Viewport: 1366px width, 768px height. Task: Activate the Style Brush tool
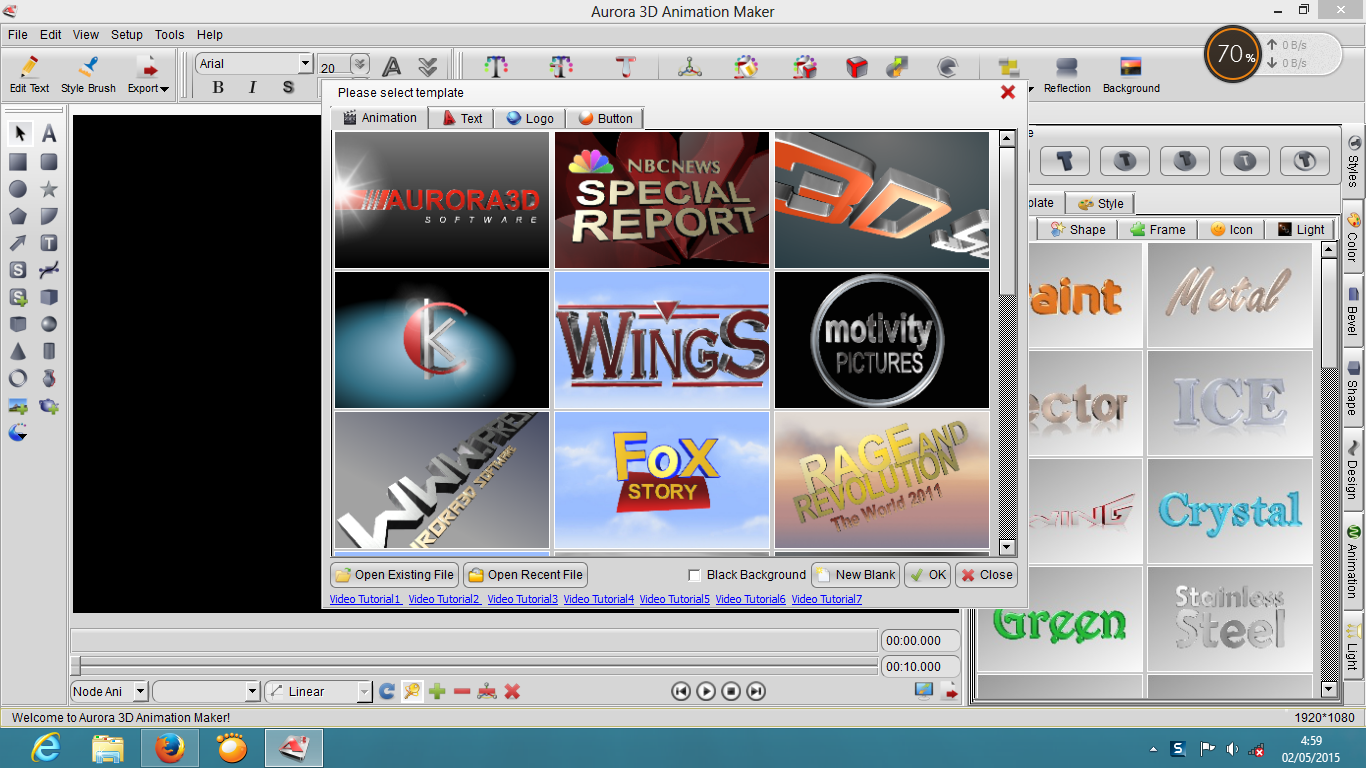pos(88,74)
